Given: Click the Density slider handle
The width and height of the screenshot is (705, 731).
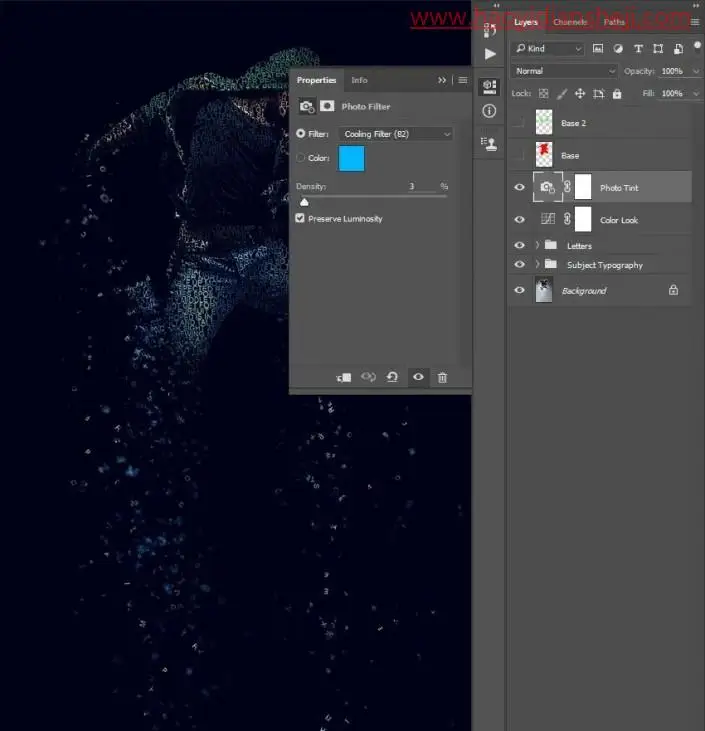Looking at the screenshot, I should 304,202.
